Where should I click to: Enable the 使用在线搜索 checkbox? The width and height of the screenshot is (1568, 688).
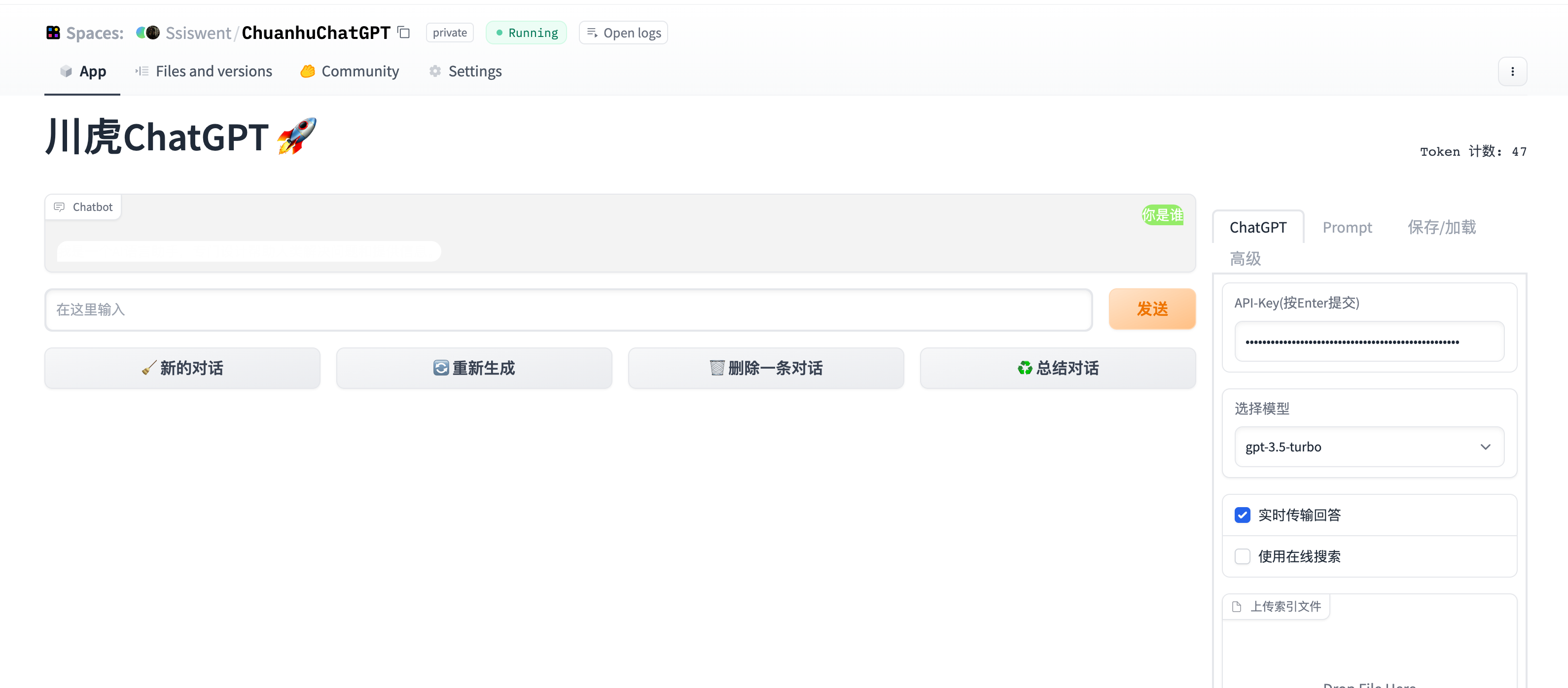coord(1243,556)
